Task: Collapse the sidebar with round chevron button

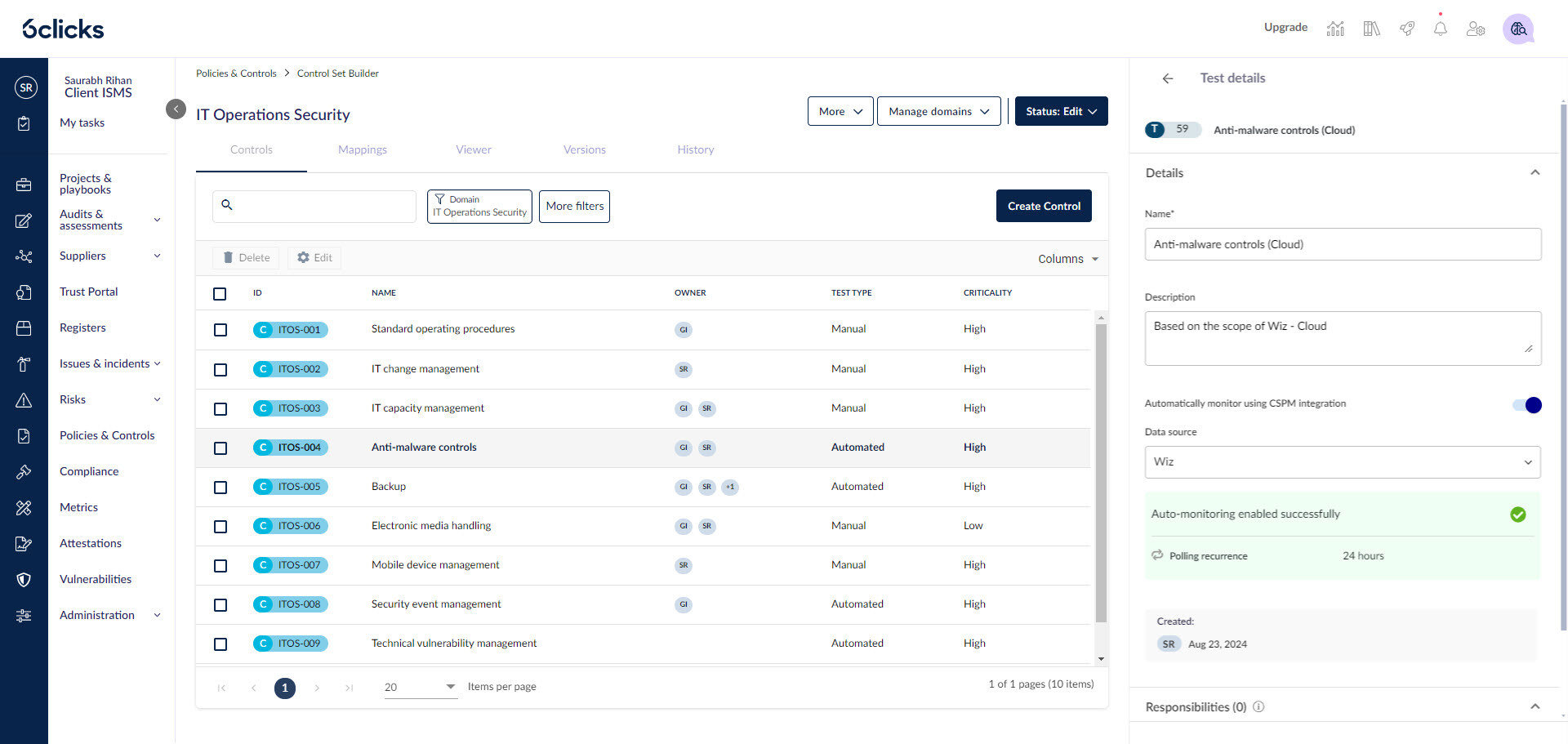Action: coord(176,109)
